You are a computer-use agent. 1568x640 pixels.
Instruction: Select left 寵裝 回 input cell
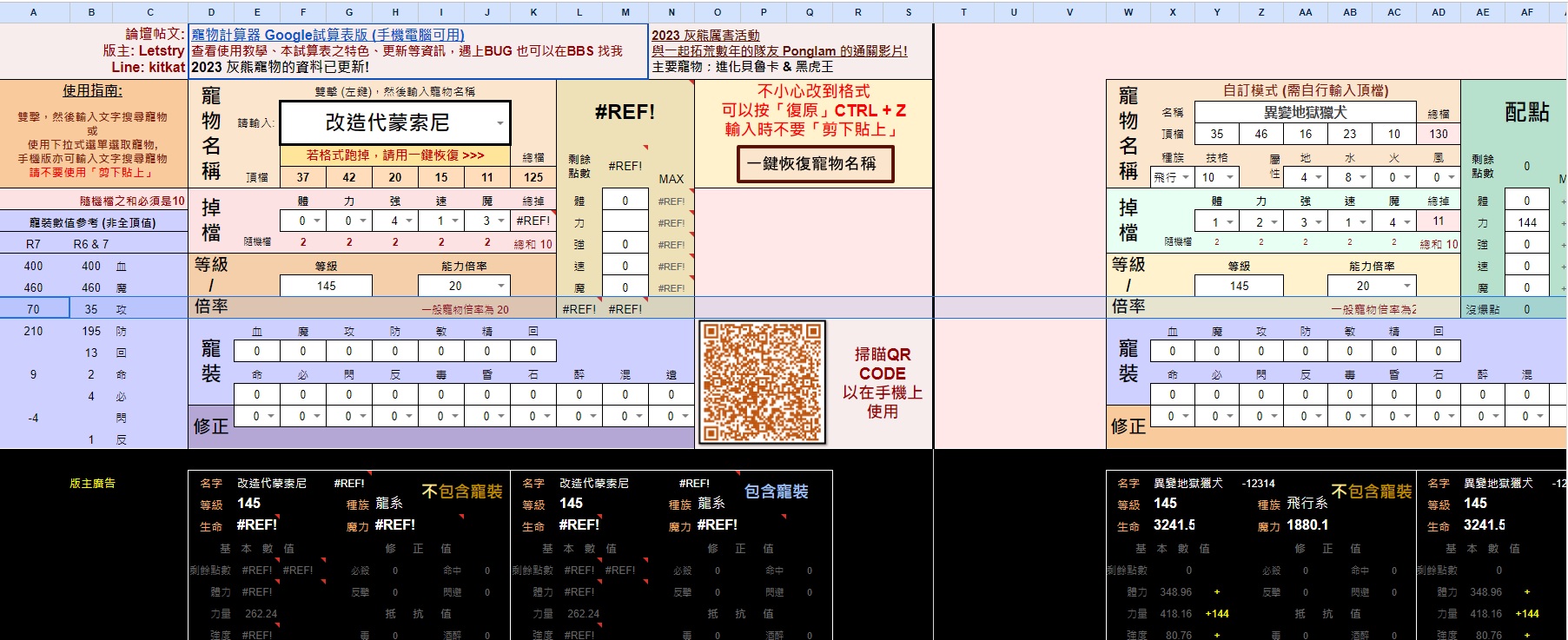tap(533, 351)
